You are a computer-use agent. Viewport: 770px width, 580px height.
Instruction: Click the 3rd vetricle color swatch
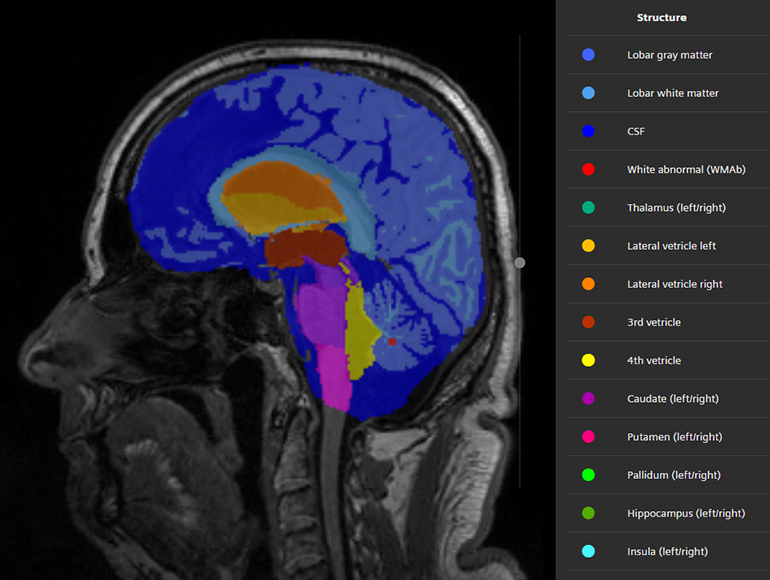pos(588,322)
